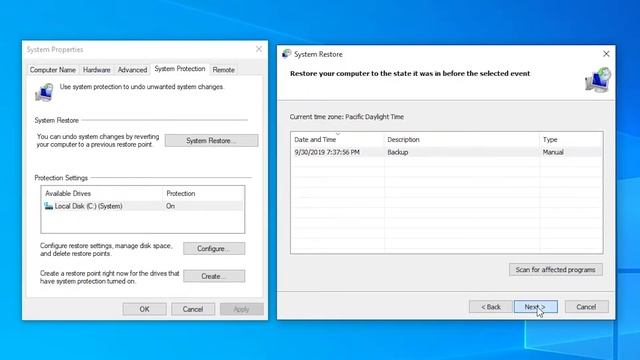The image size is (640, 360).
Task: Click the disabled Apply button
Action: coord(242,309)
